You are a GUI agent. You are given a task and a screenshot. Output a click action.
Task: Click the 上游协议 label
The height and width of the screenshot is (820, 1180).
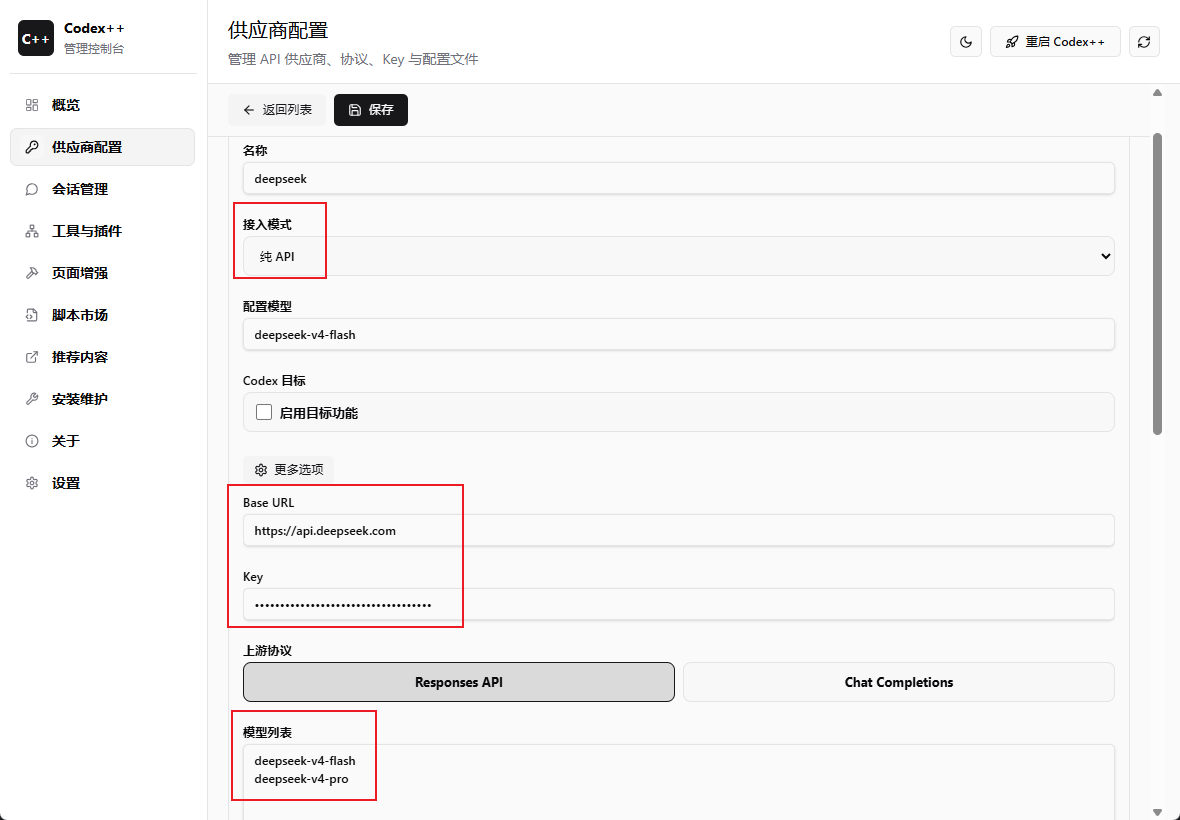(x=267, y=651)
